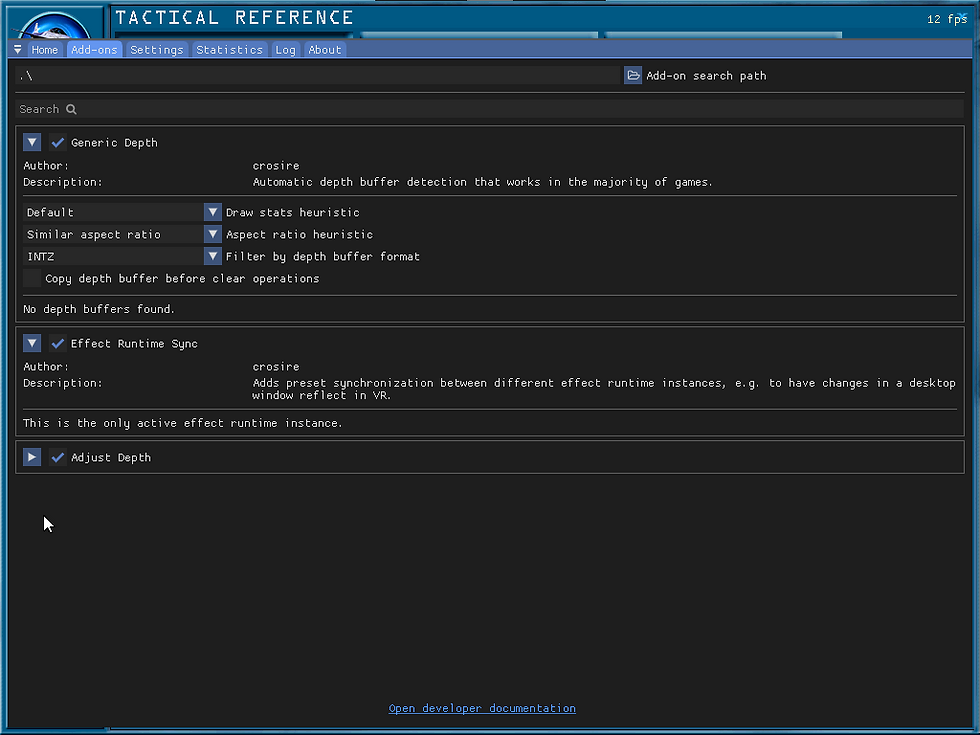Go to the Statistics tab

229,49
